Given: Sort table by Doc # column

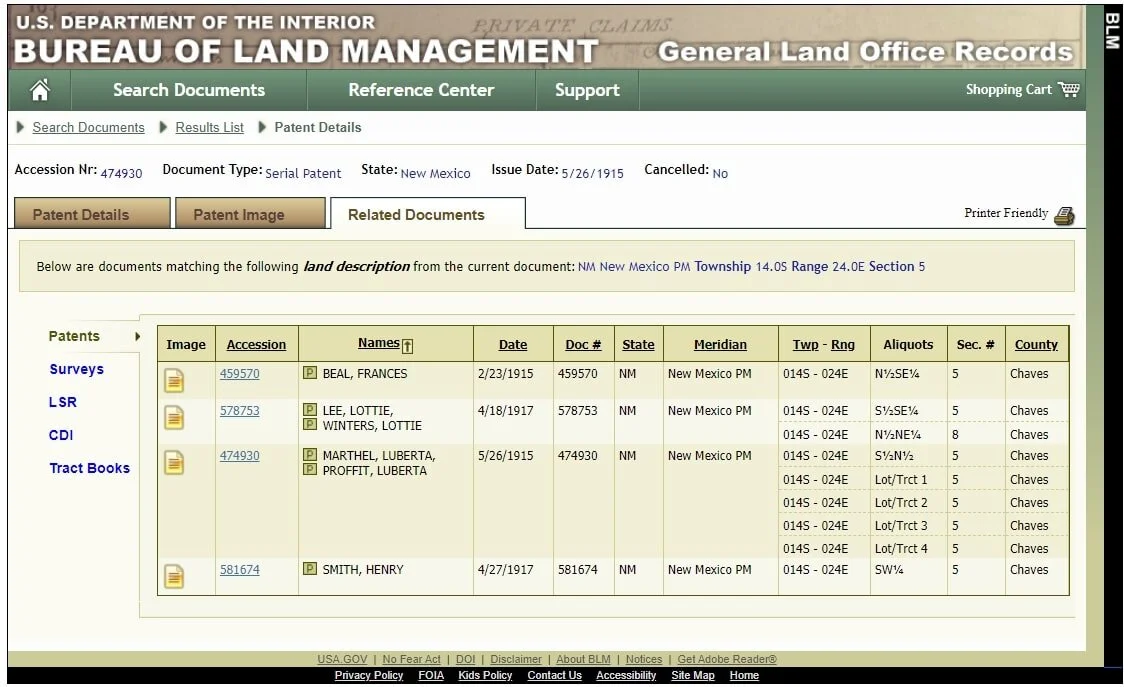Looking at the screenshot, I should coord(583,344).
